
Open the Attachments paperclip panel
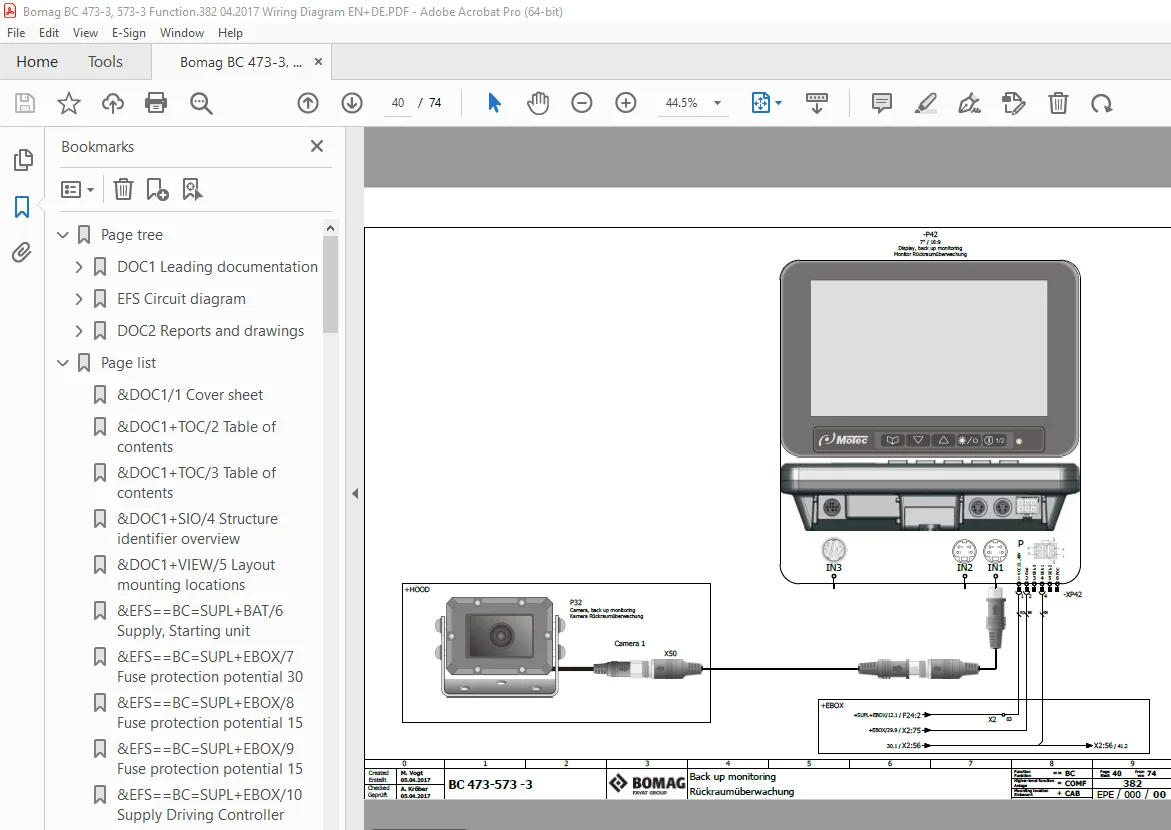point(22,253)
